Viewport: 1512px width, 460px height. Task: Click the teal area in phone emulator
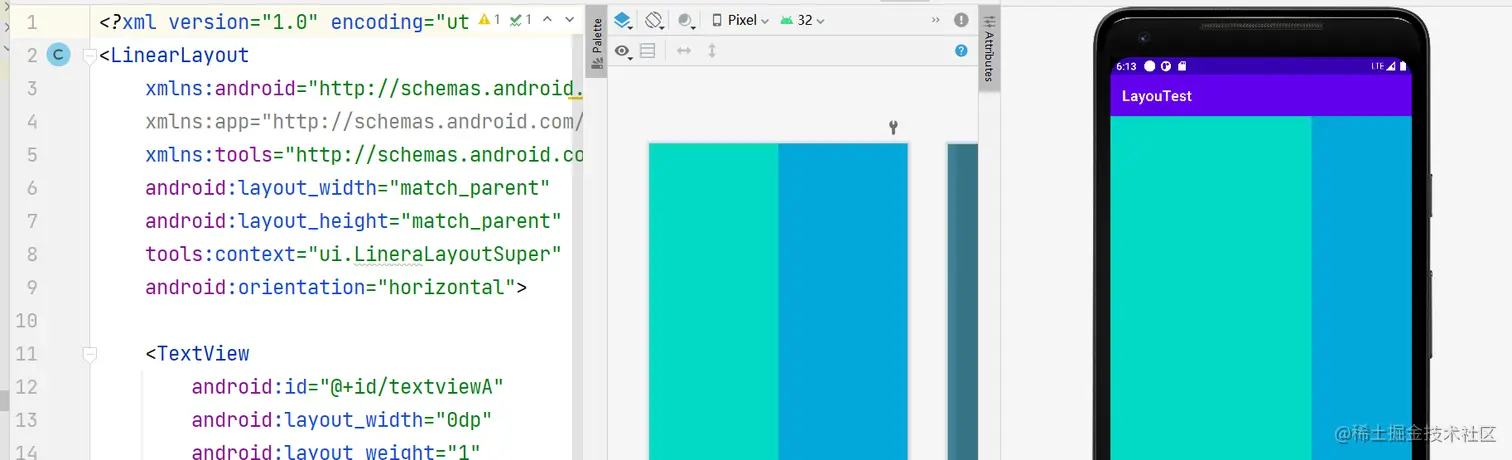click(x=1211, y=288)
